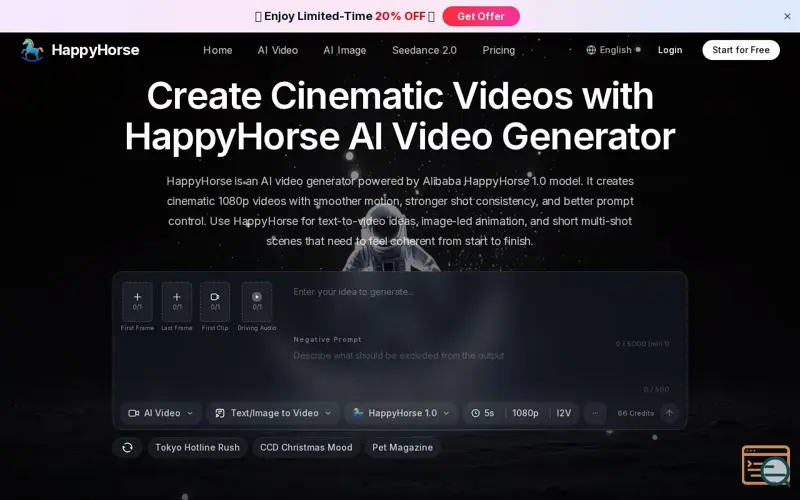
Task: Click the Get Offer button
Action: click(481, 16)
